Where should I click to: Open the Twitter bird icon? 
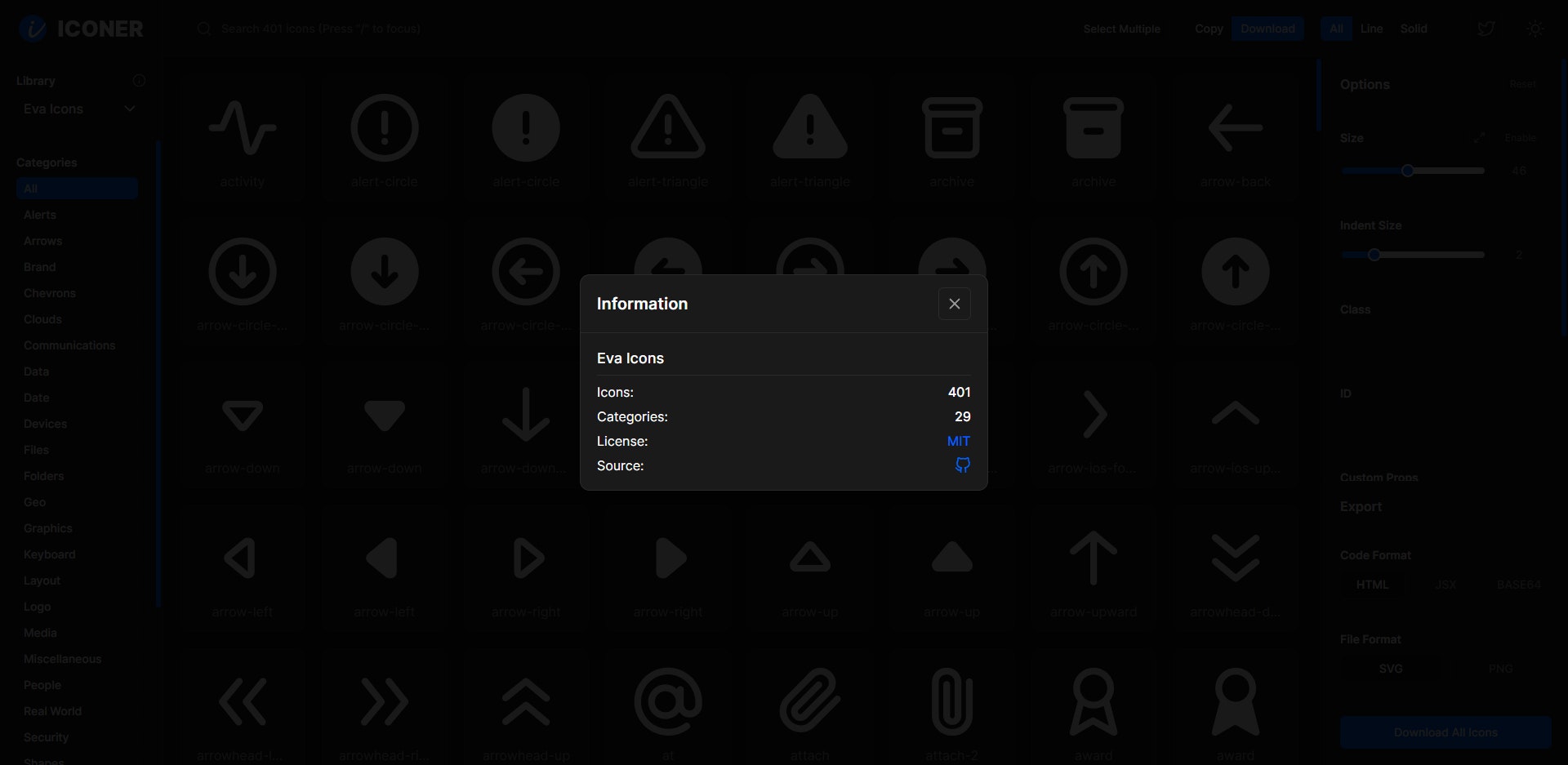(x=1486, y=29)
